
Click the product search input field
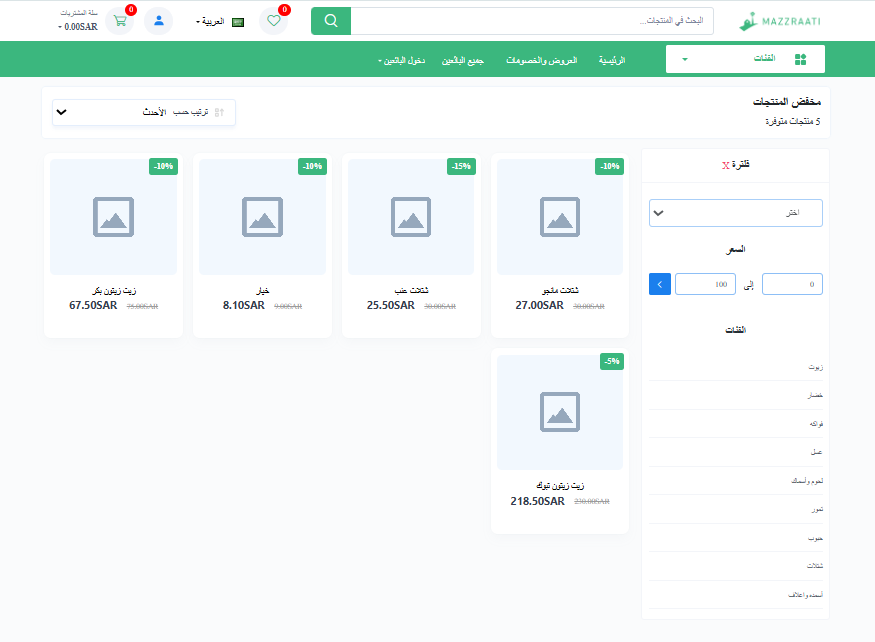click(532, 21)
